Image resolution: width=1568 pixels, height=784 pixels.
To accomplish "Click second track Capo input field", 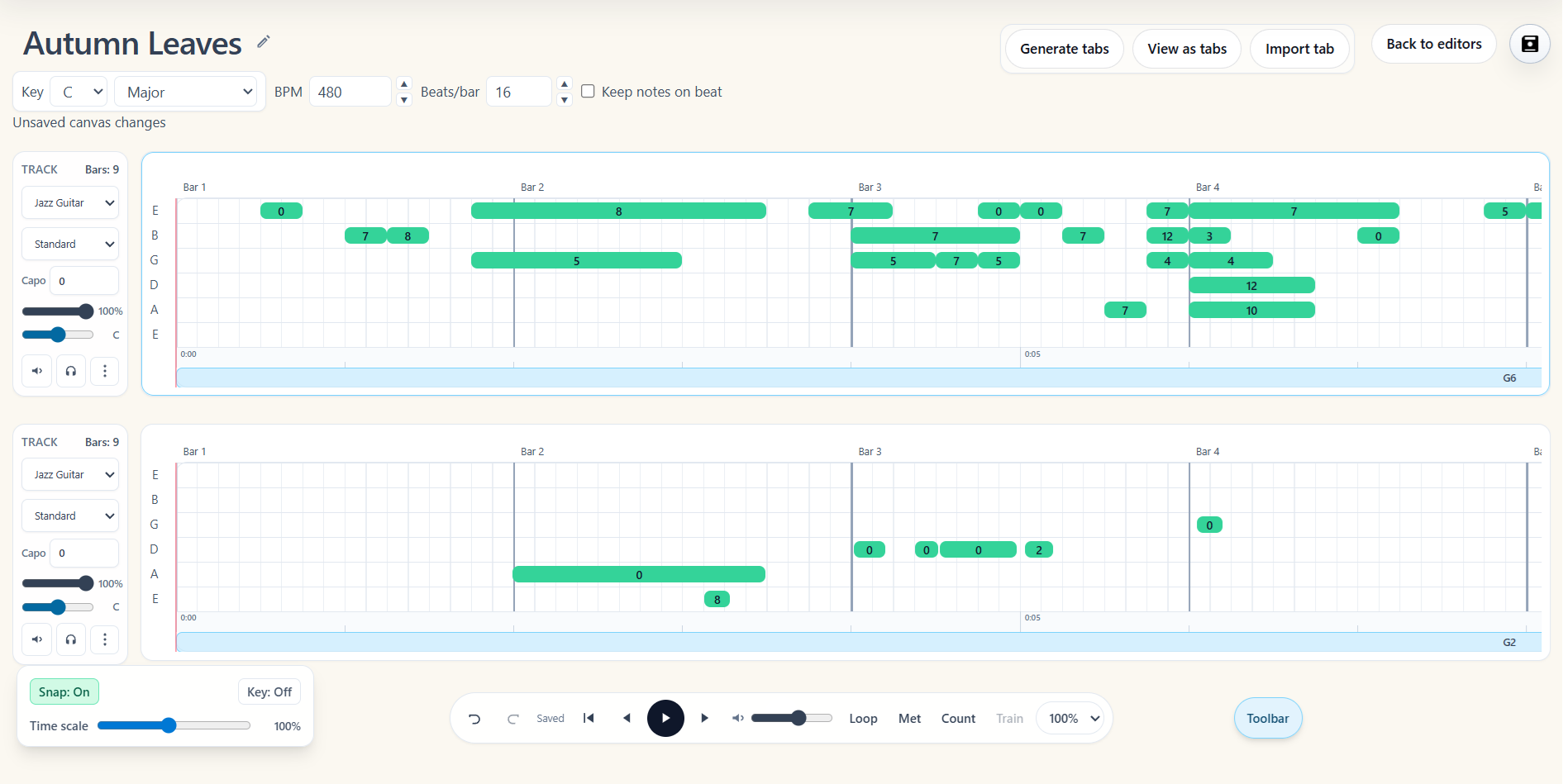I will (84, 554).
